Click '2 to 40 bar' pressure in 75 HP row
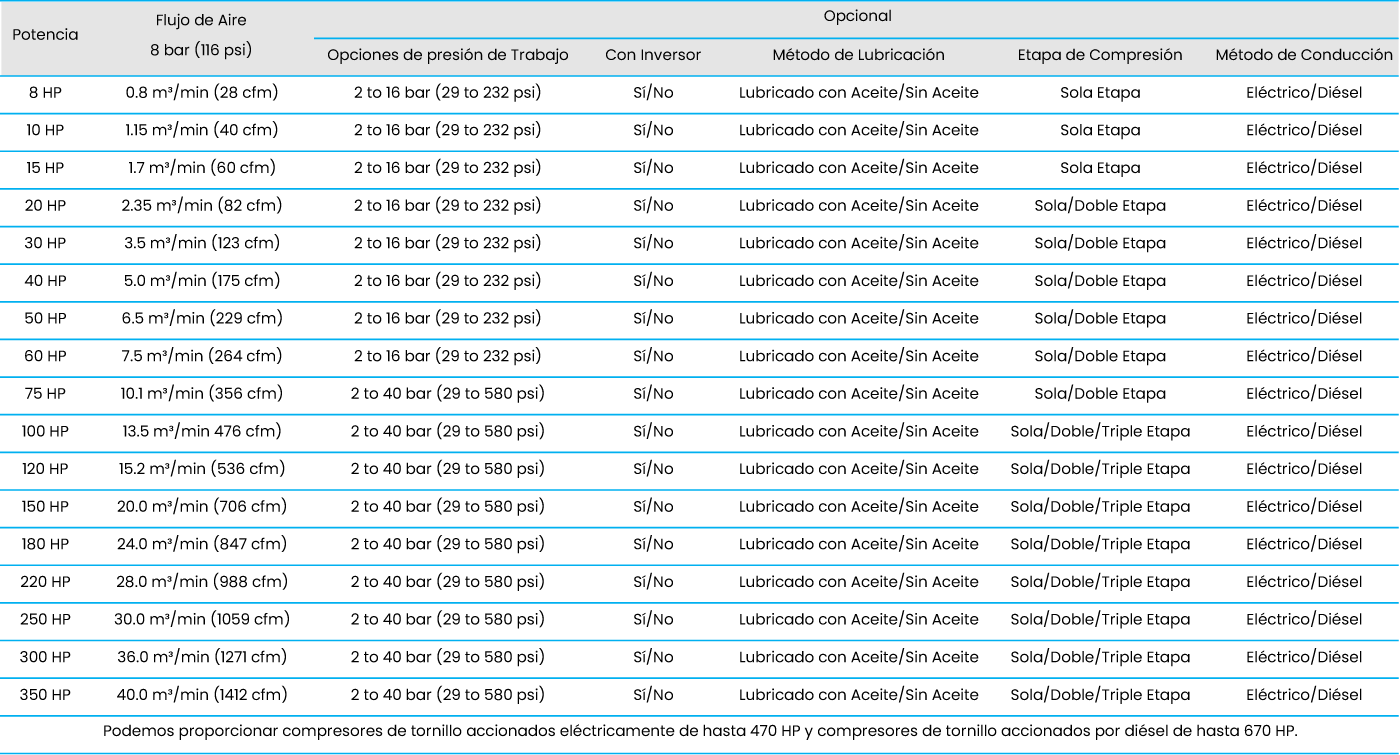Viewport: 1400px width, 755px height. point(448,394)
